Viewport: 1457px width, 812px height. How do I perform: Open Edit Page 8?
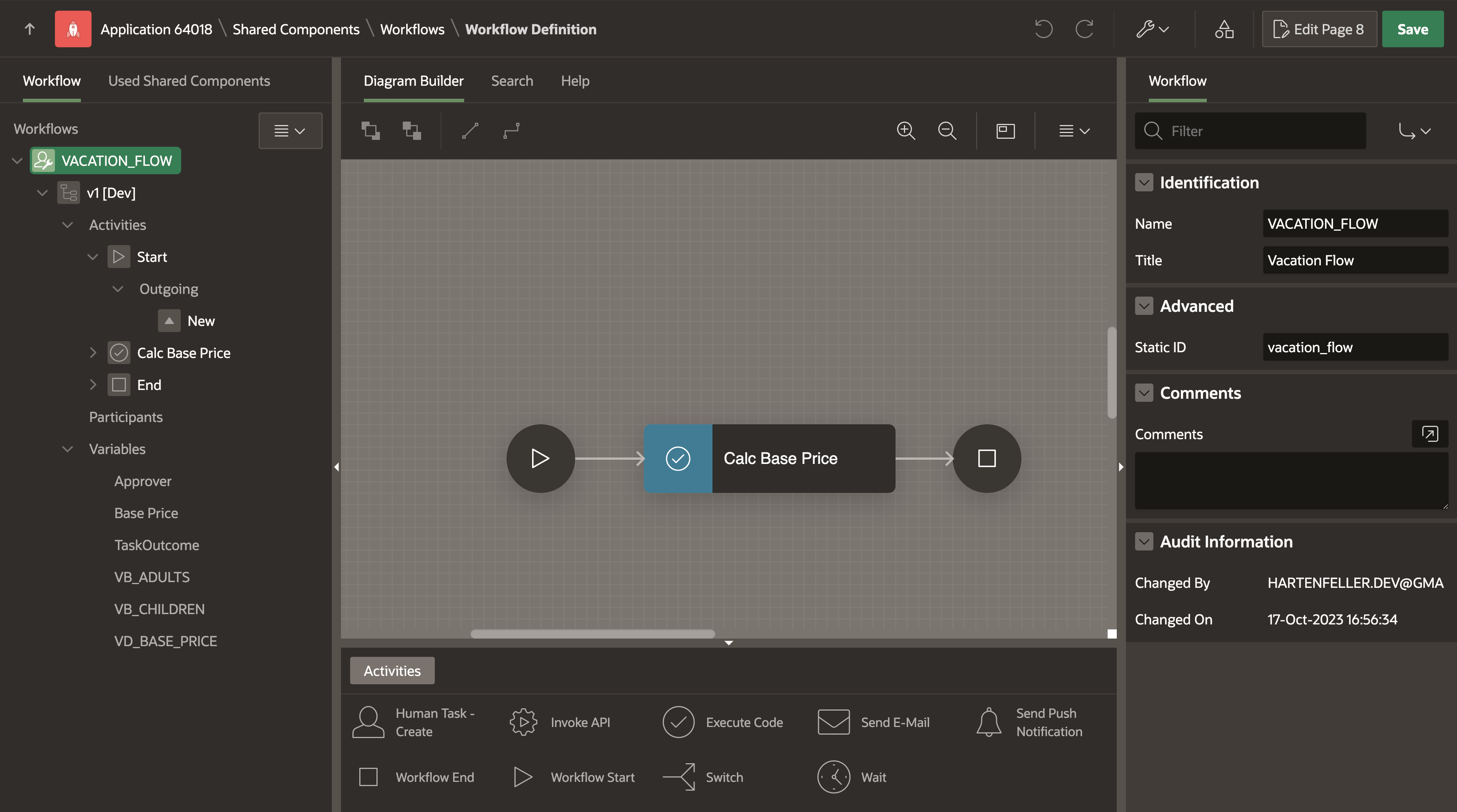click(x=1319, y=29)
